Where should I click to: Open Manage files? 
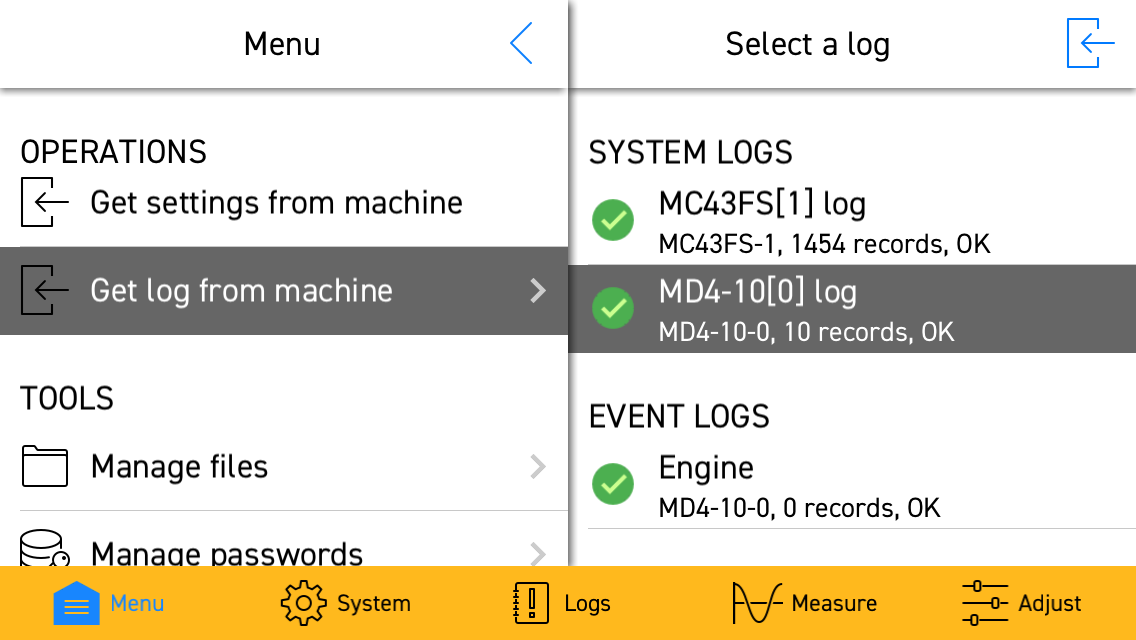point(284,467)
